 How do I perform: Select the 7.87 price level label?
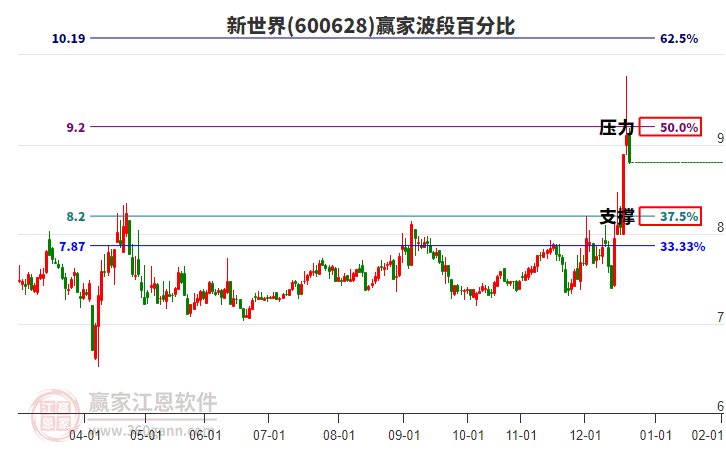click(x=72, y=246)
